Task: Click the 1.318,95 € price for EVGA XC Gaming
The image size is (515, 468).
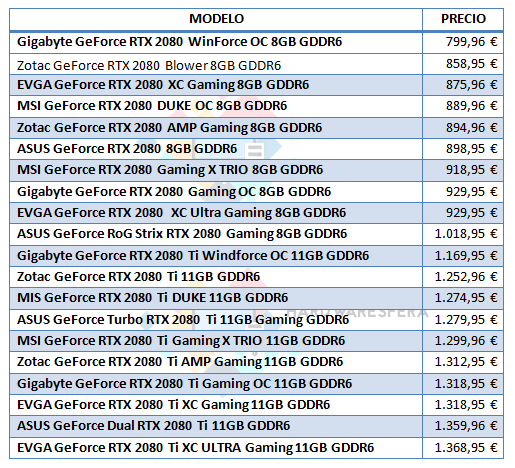Action: coord(463,405)
